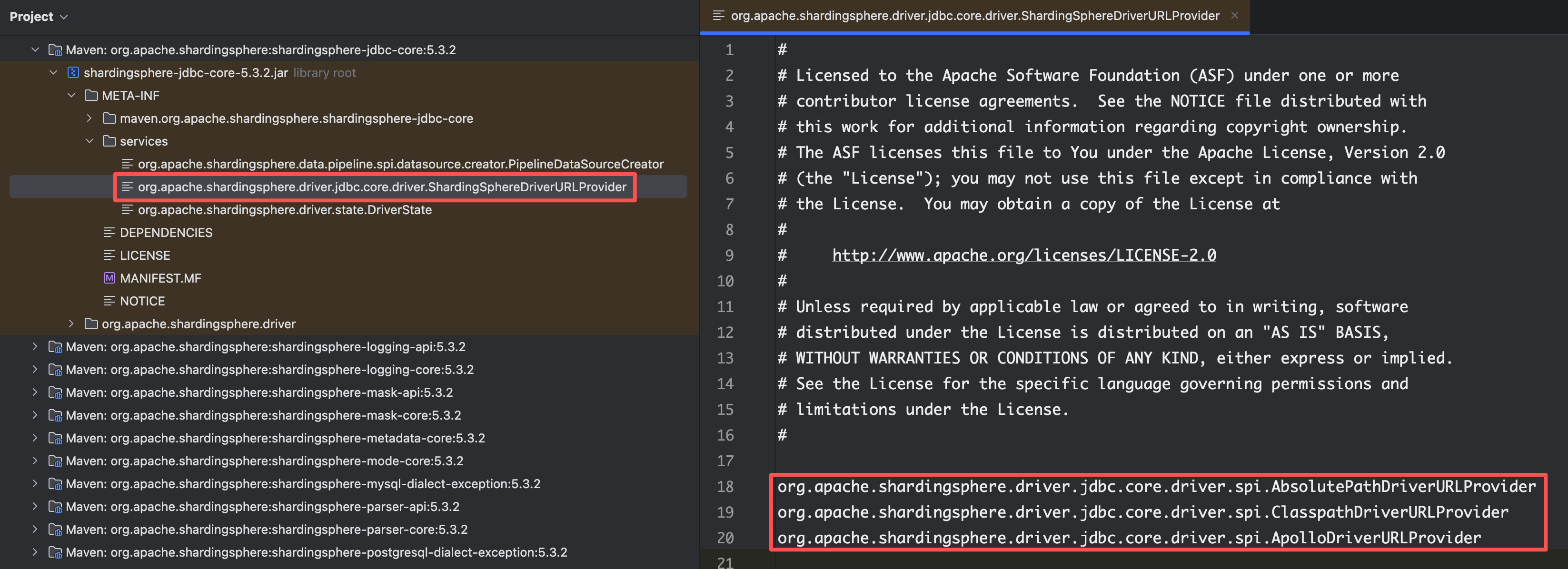The width and height of the screenshot is (1568, 569).
Task: Click the MANIFEST.MF file icon
Action: [109, 278]
